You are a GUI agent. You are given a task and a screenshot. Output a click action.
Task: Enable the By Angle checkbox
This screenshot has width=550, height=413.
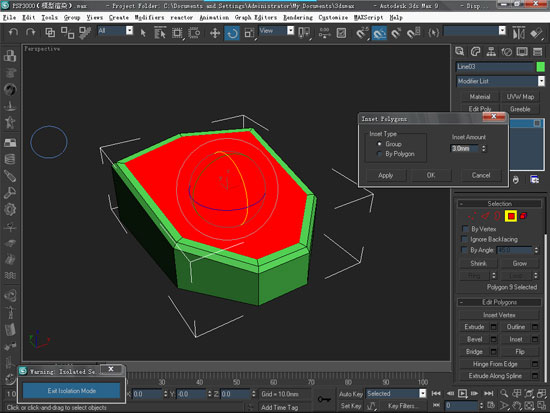465,250
